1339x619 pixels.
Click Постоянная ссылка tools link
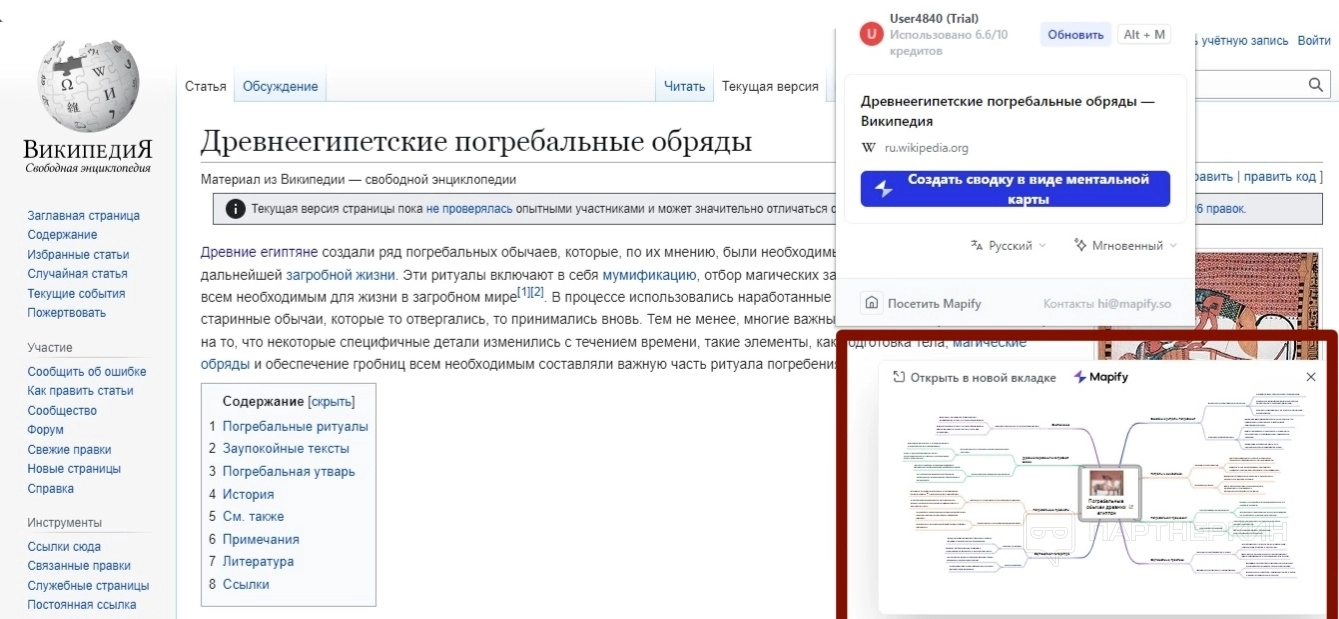click(x=82, y=605)
